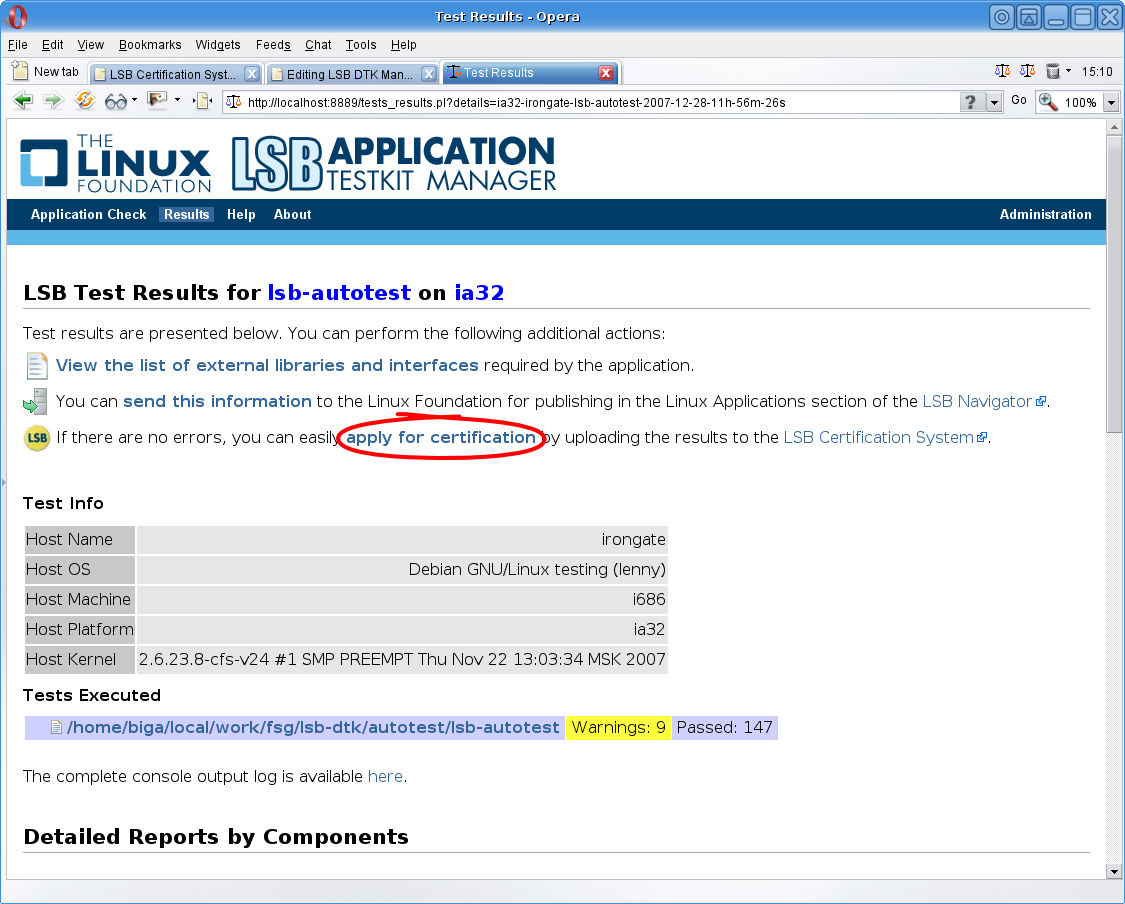Open the File menu
The image size is (1125, 904).
[x=17, y=44]
